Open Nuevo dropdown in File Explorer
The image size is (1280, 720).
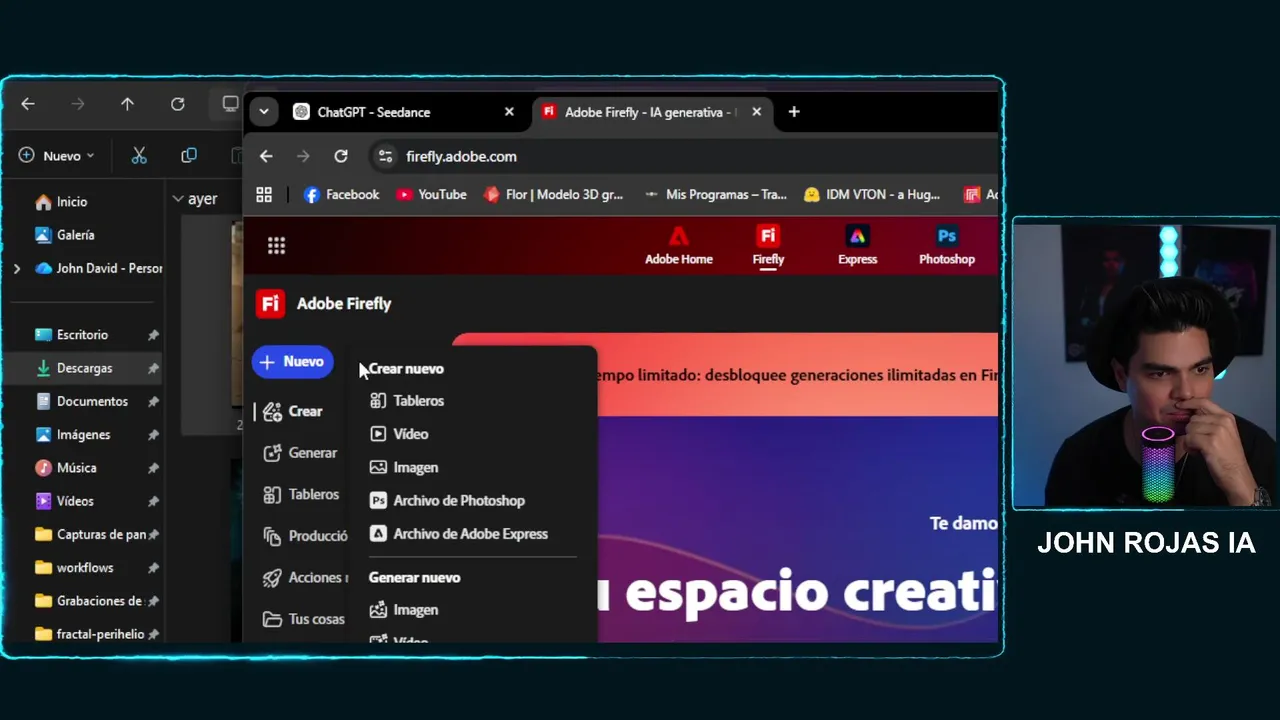56,156
